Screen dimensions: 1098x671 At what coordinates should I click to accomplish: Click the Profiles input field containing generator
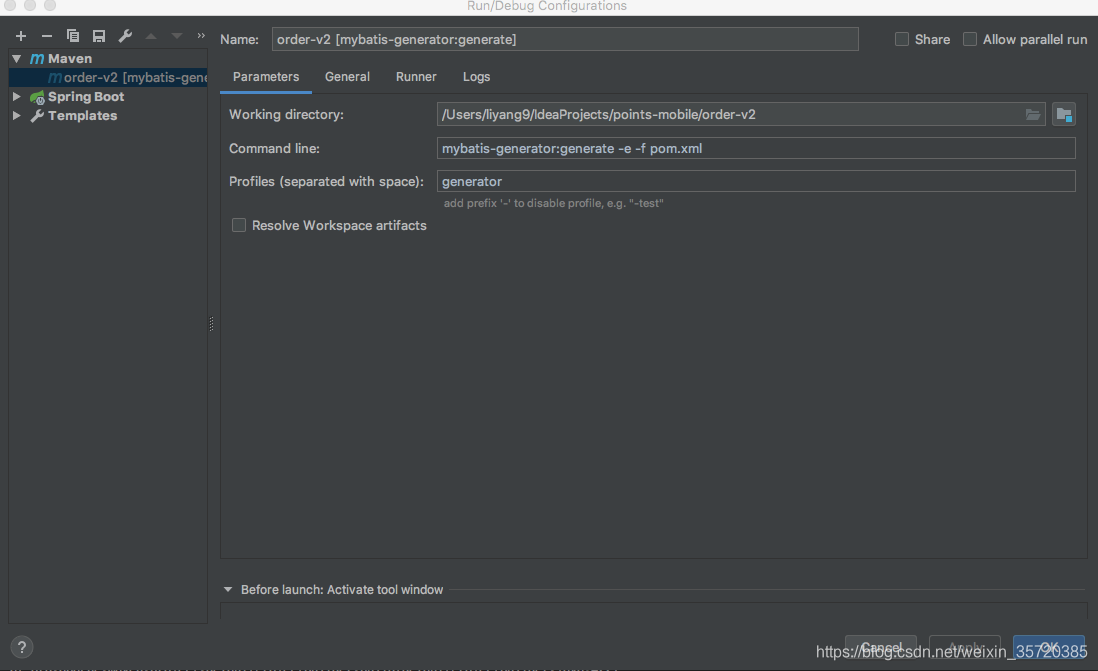point(756,181)
